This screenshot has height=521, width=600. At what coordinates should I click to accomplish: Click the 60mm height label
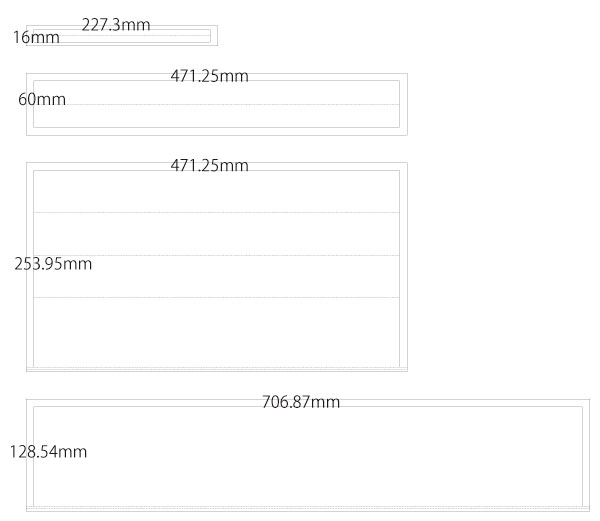42,99
